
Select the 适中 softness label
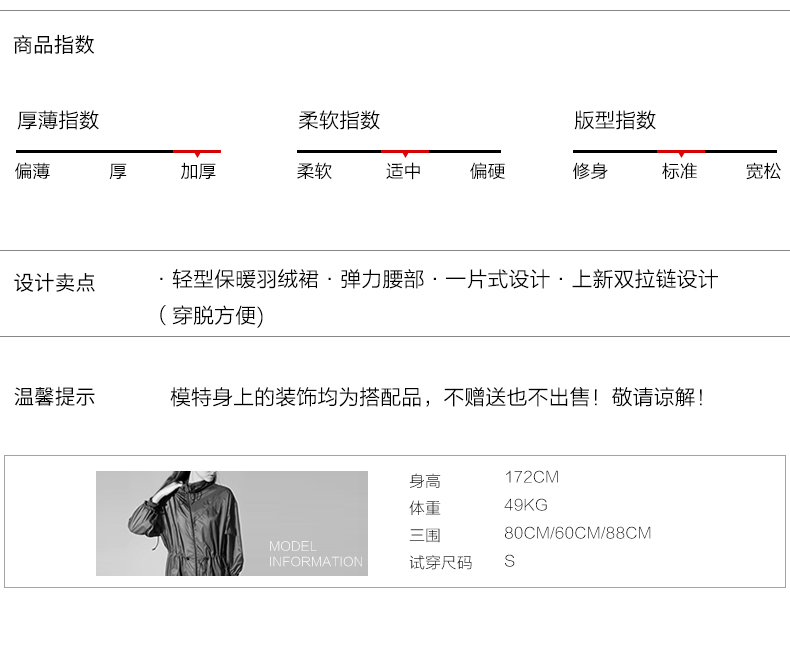(404, 171)
